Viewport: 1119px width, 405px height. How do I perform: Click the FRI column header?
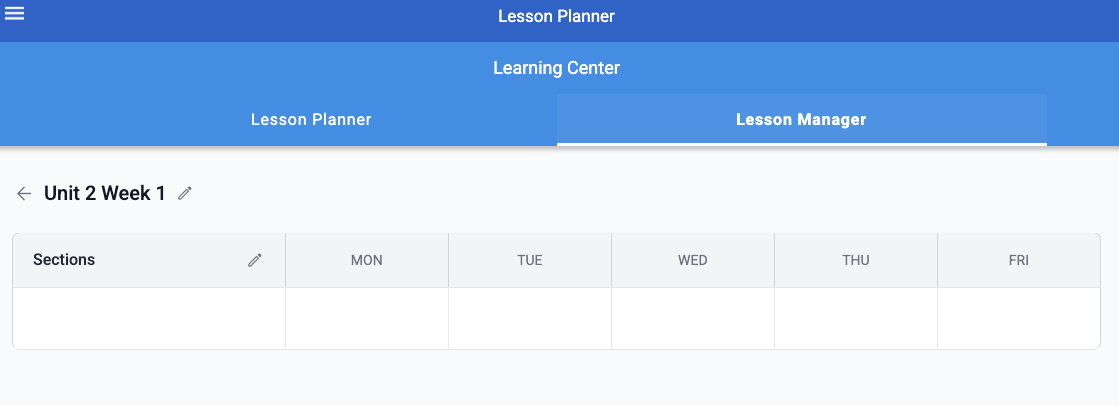coord(1019,260)
